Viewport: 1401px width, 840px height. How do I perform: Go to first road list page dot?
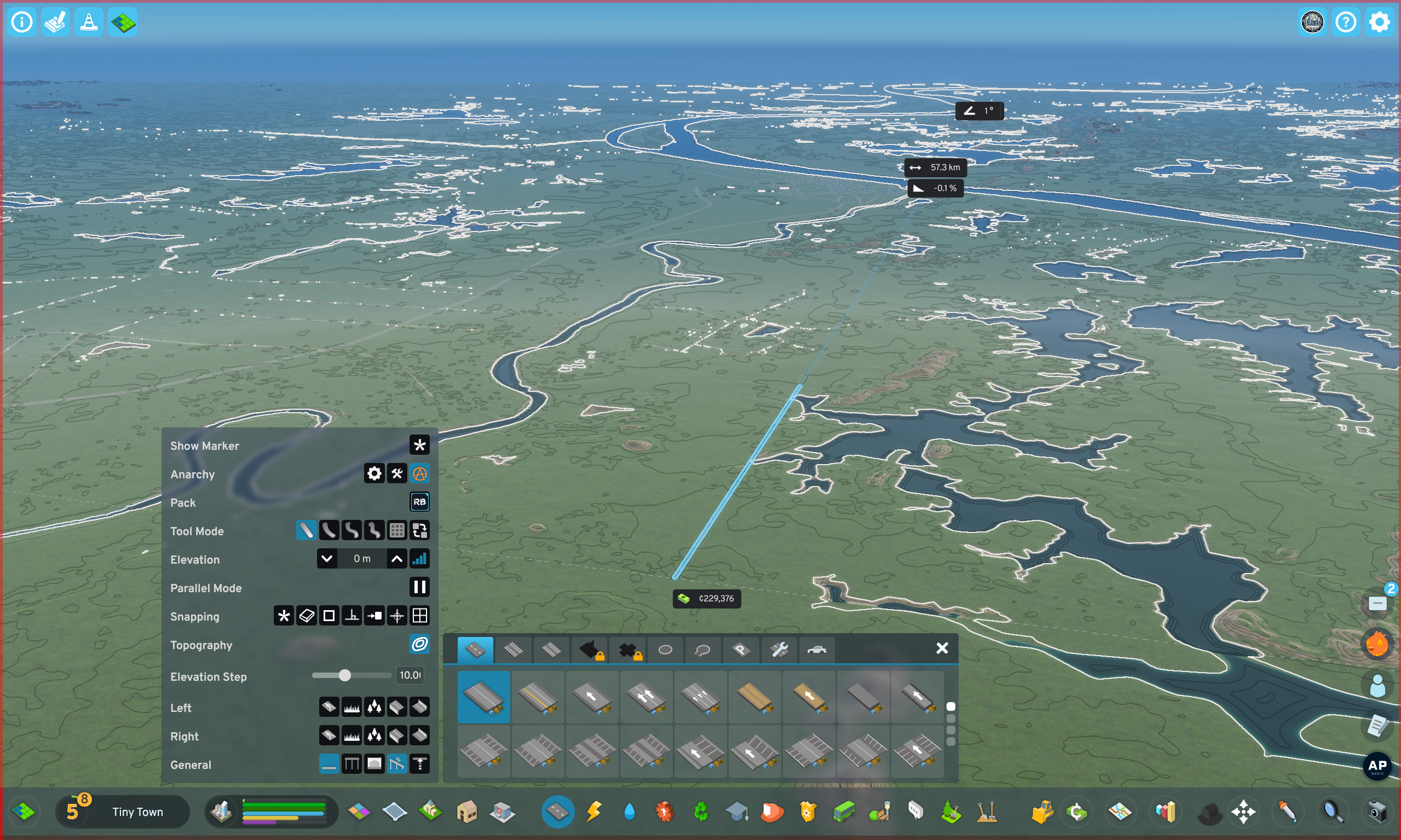point(951,706)
